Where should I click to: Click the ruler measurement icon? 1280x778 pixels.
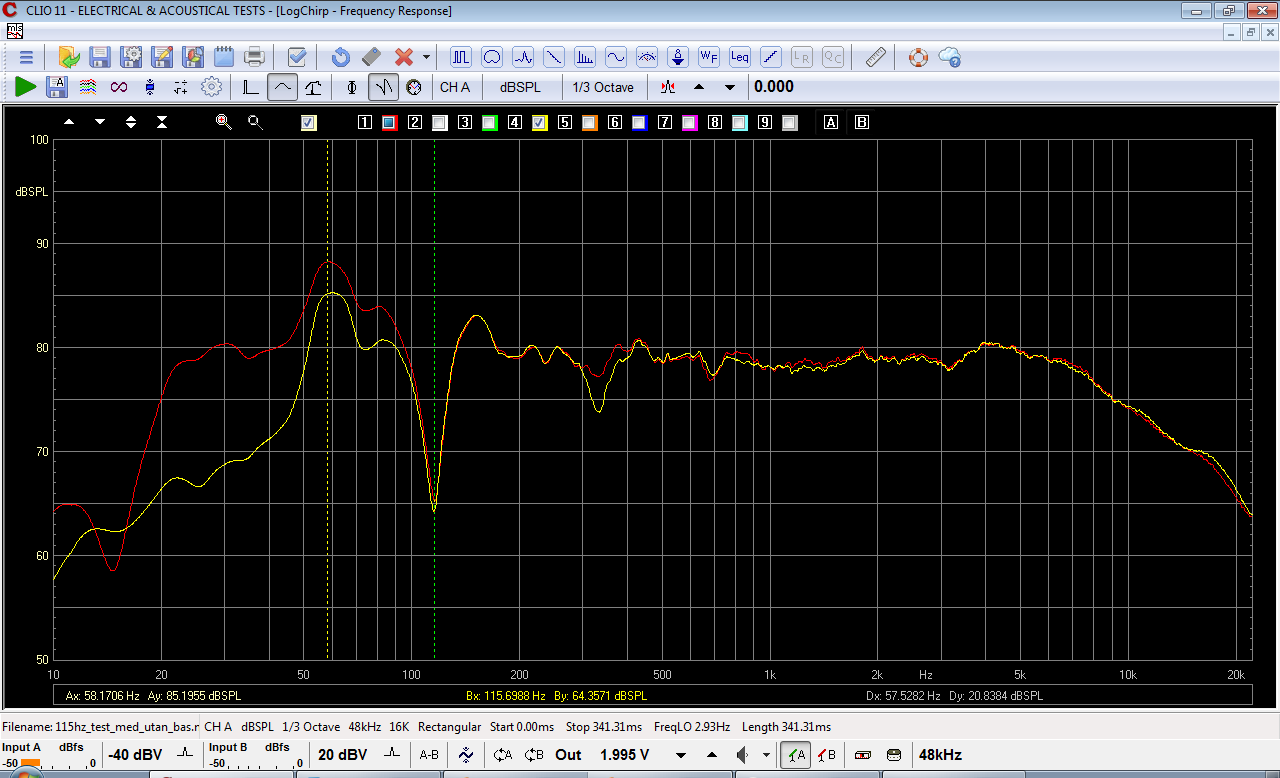(x=875, y=57)
